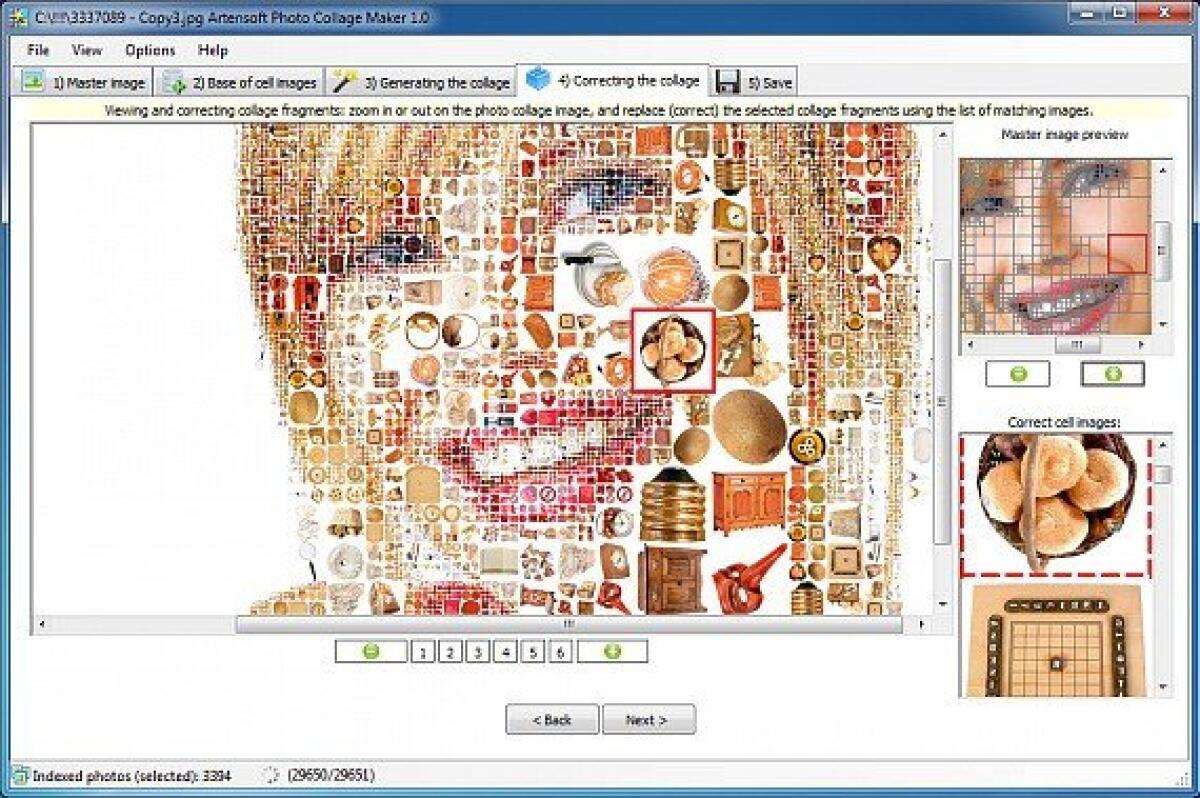Switch to the Master image tab
Screen dimensions: 1200x798
point(94,83)
